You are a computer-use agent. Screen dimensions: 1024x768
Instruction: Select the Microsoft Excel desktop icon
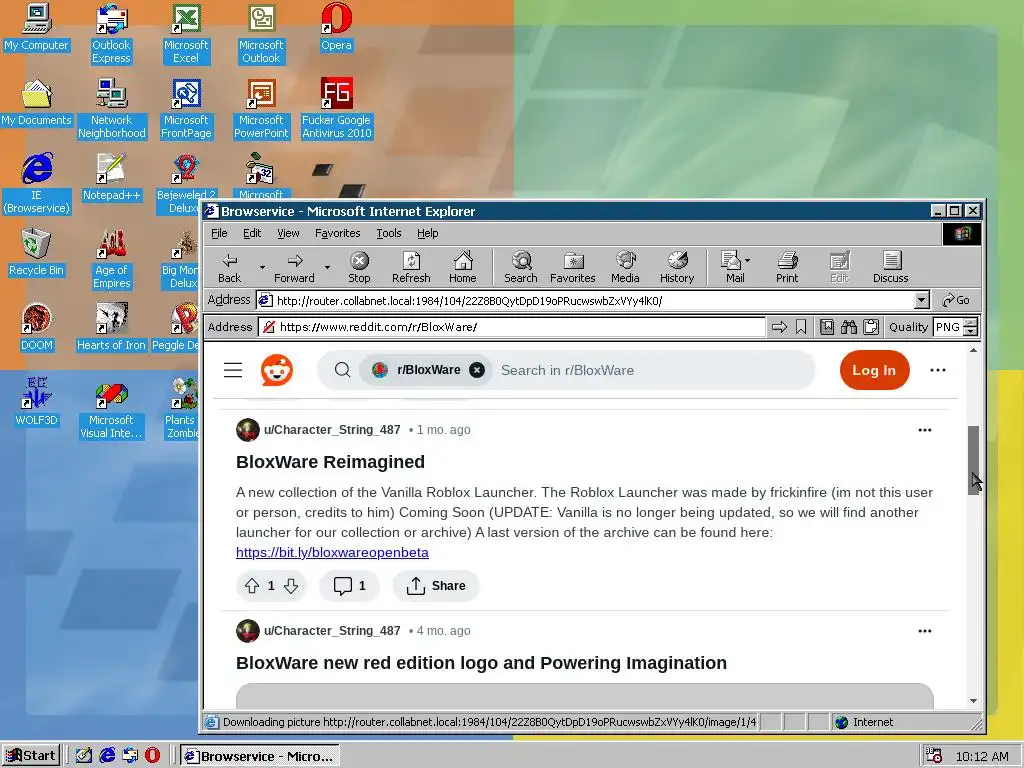[186, 34]
